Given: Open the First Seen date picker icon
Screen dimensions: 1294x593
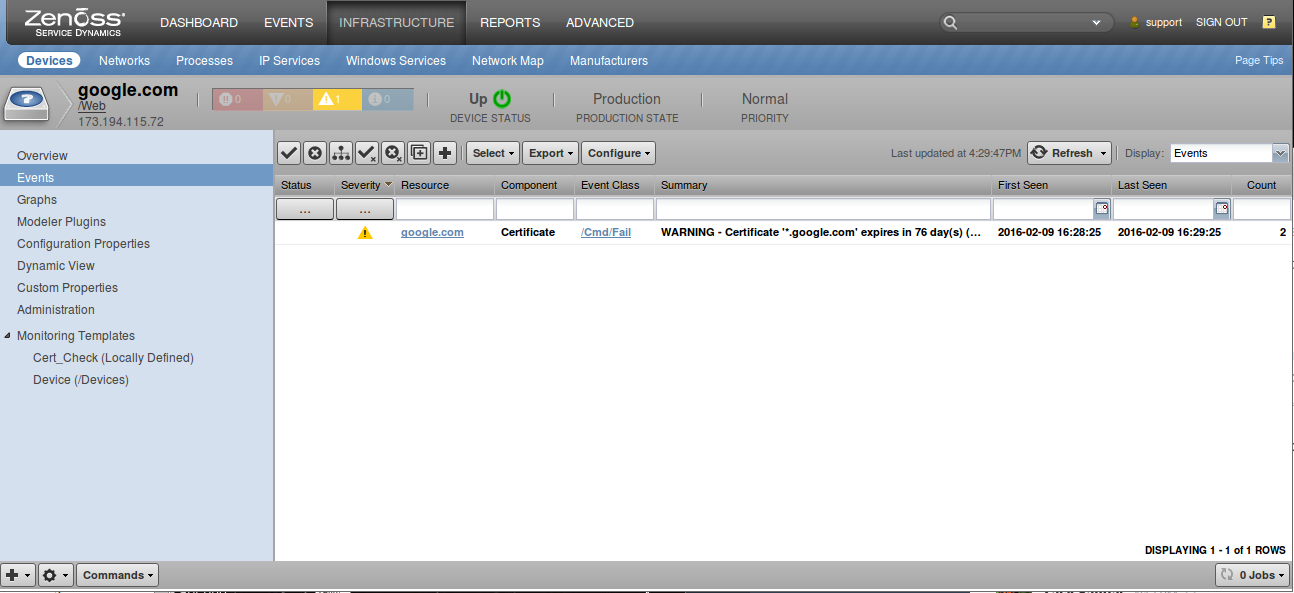Looking at the screenshot, I should 1101,209.
